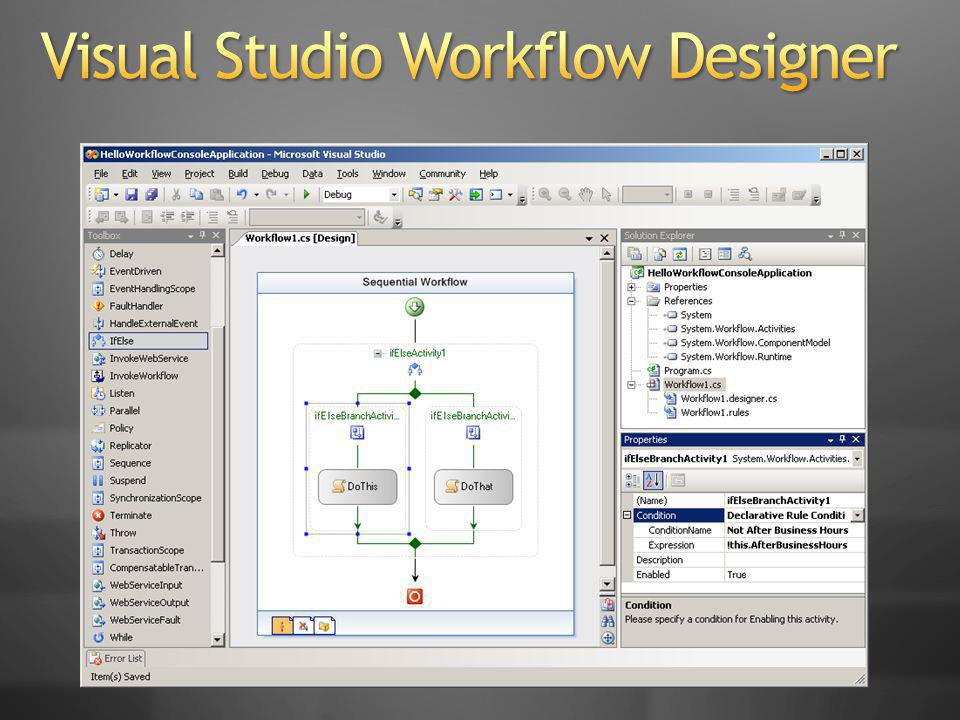Open the Undo history dropdown arrow
This screenshot has width=960, height=720.
coord(256,195)
